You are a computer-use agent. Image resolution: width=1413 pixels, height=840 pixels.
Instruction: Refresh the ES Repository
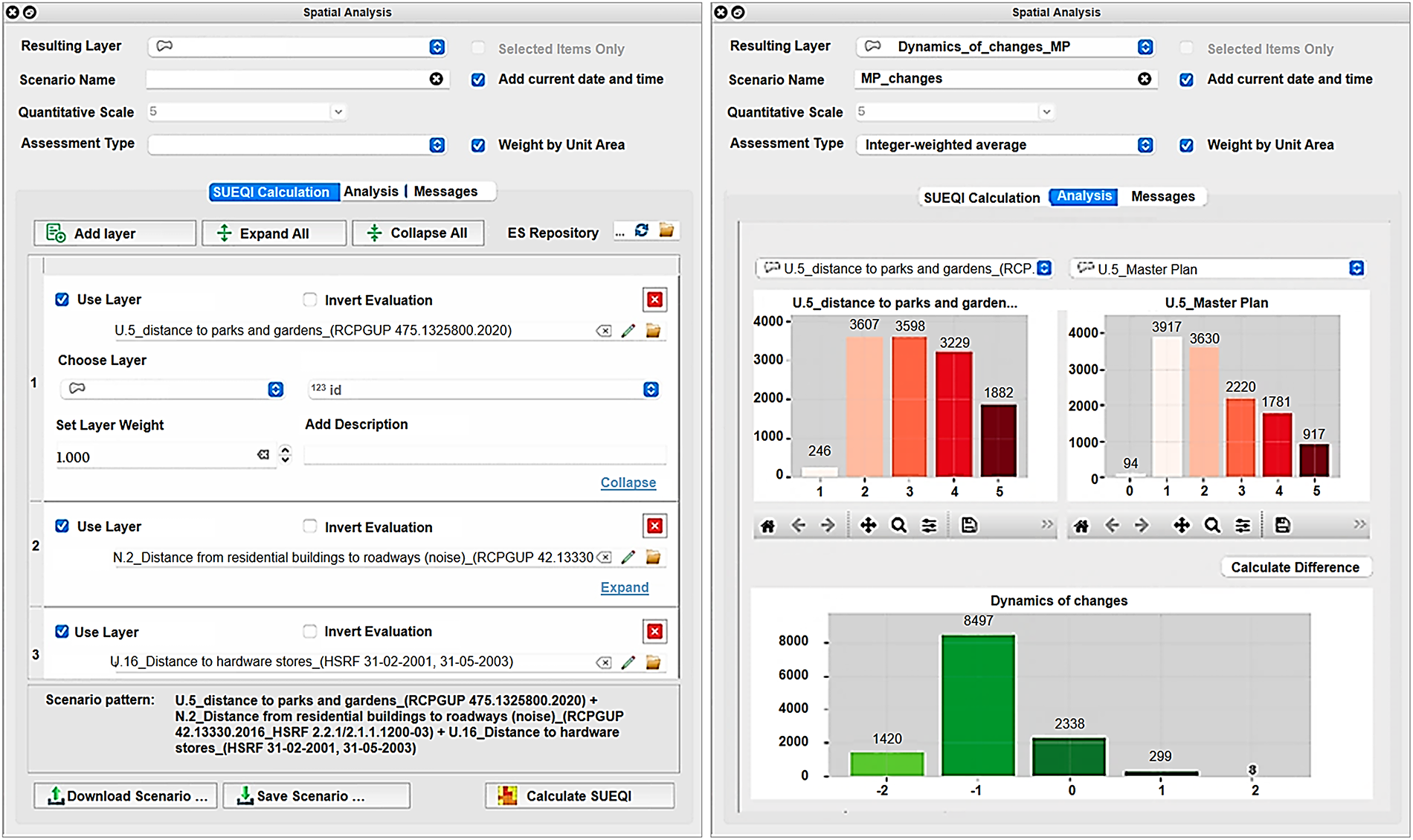(641, 231)
